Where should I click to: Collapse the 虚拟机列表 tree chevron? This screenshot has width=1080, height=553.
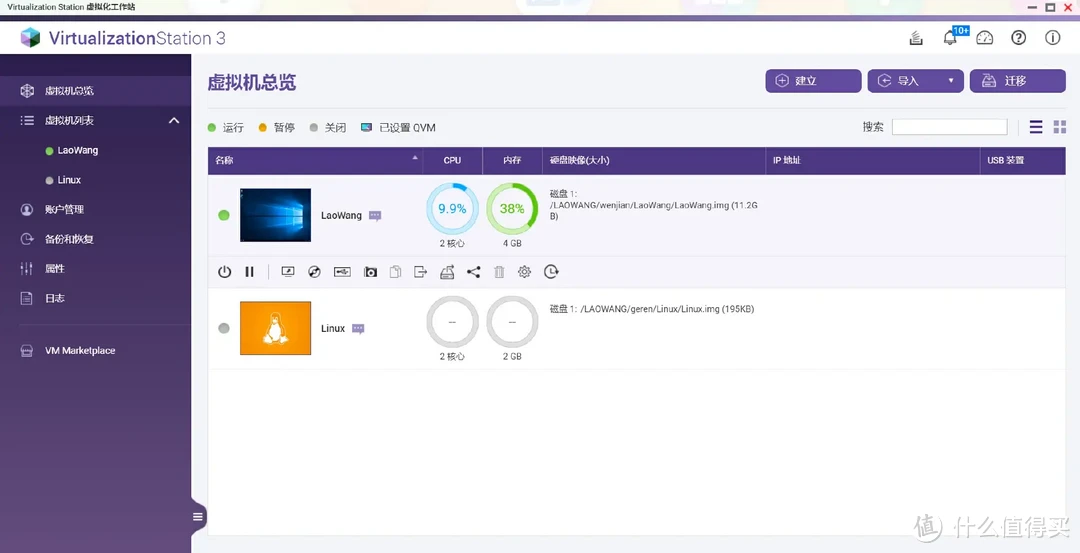tap(174, 121)
